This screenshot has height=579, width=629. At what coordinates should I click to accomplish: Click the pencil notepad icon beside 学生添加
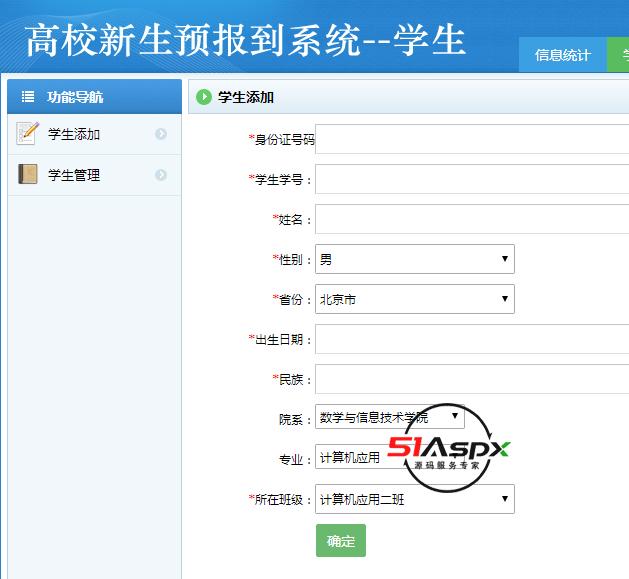tap(27, 134)
